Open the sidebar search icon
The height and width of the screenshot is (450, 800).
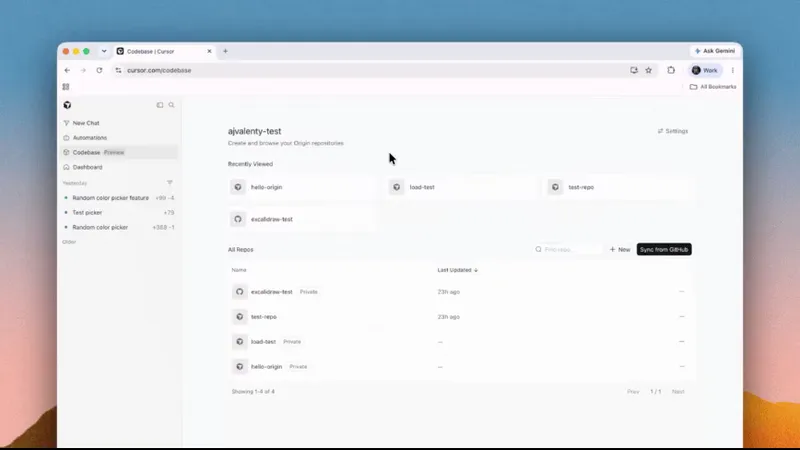[x=171, y=105]
